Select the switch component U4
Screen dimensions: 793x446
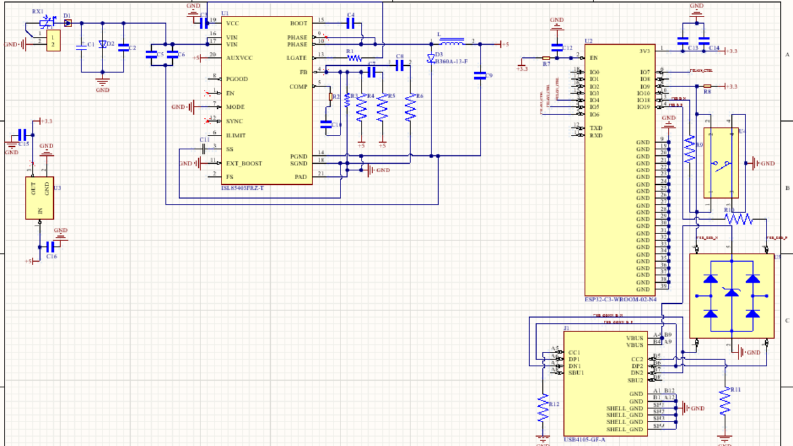tap(721, 163)
